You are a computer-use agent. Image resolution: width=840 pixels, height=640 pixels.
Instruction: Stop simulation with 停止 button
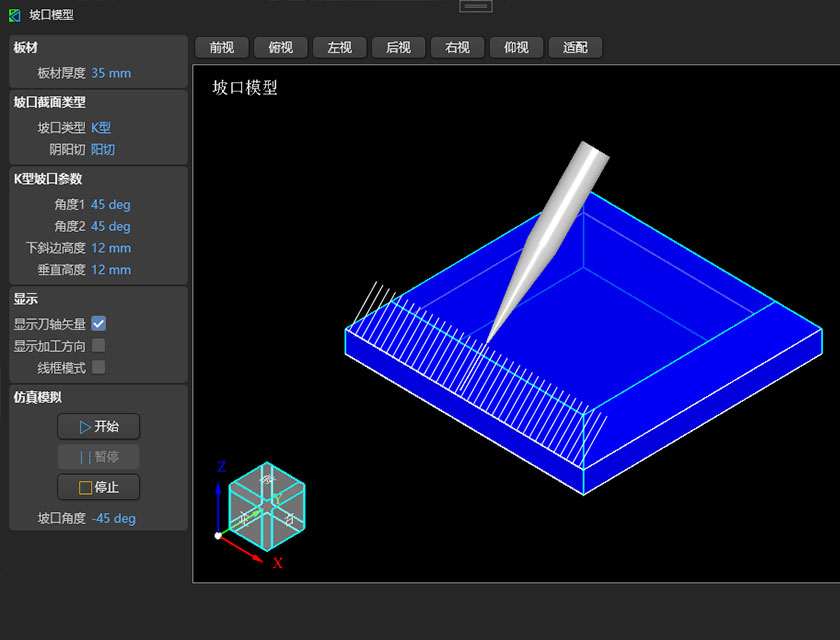click(98, 488)
